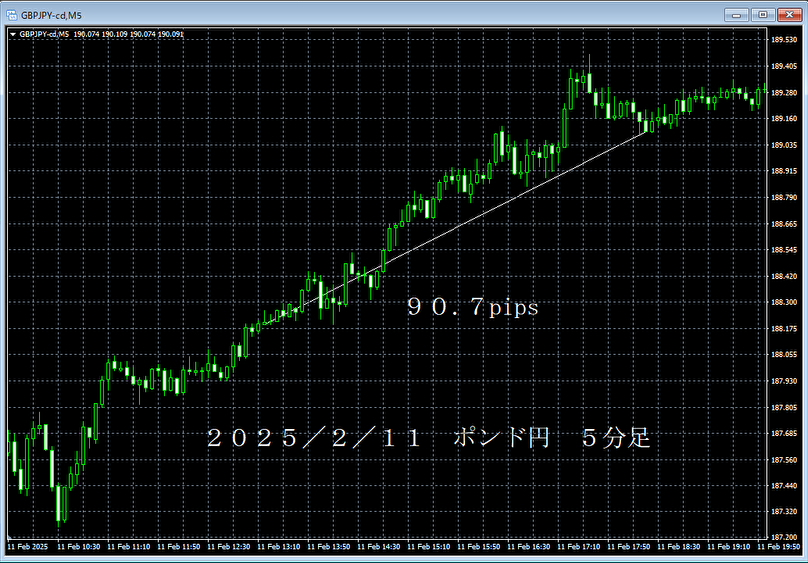Collapse the chart info triangle beside GBPJPY-cd,M5
The width and height of the screenshot is (808, 563).
click(x=13, y=35)
